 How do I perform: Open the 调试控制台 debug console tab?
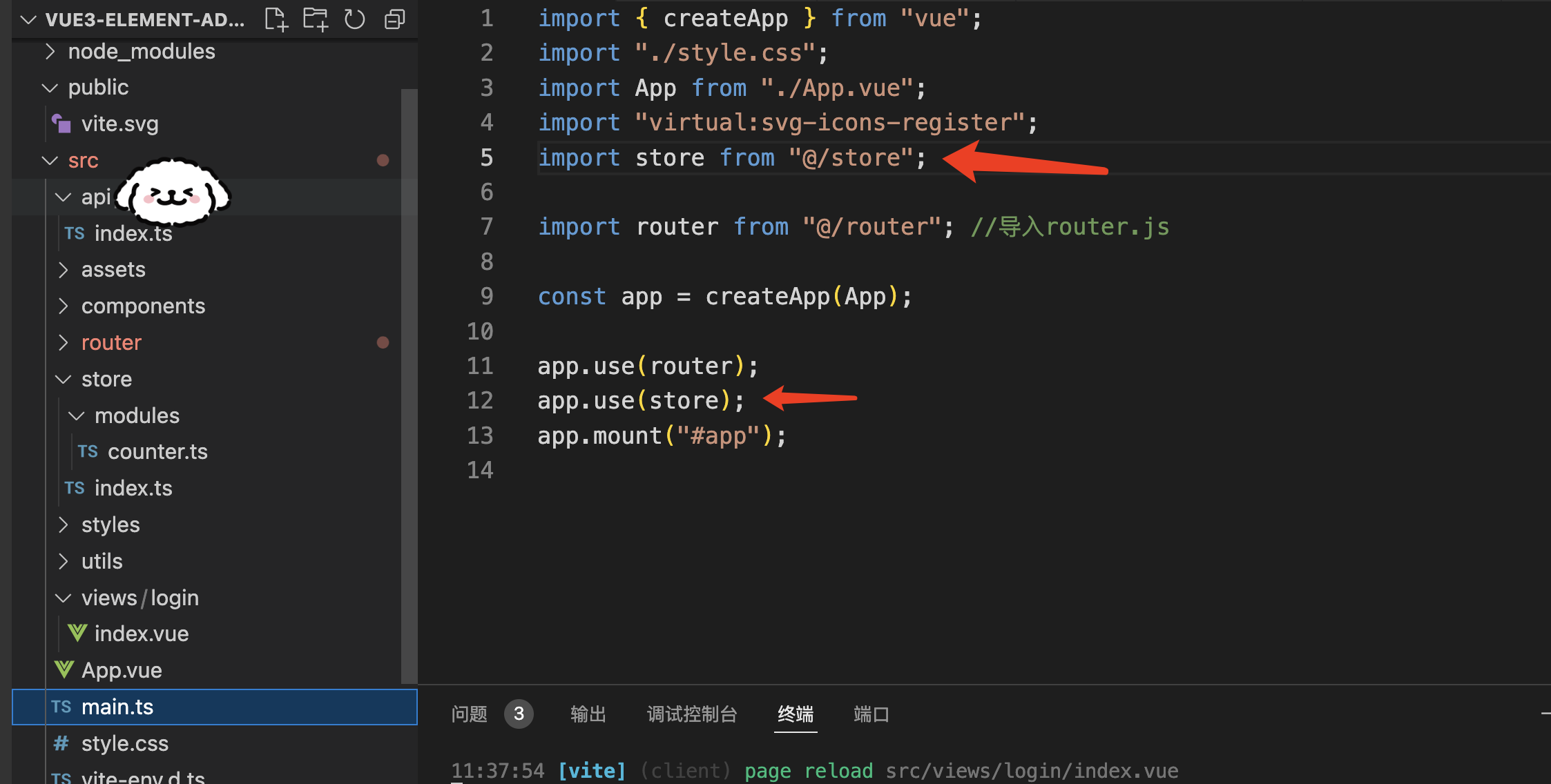[692, 714]
